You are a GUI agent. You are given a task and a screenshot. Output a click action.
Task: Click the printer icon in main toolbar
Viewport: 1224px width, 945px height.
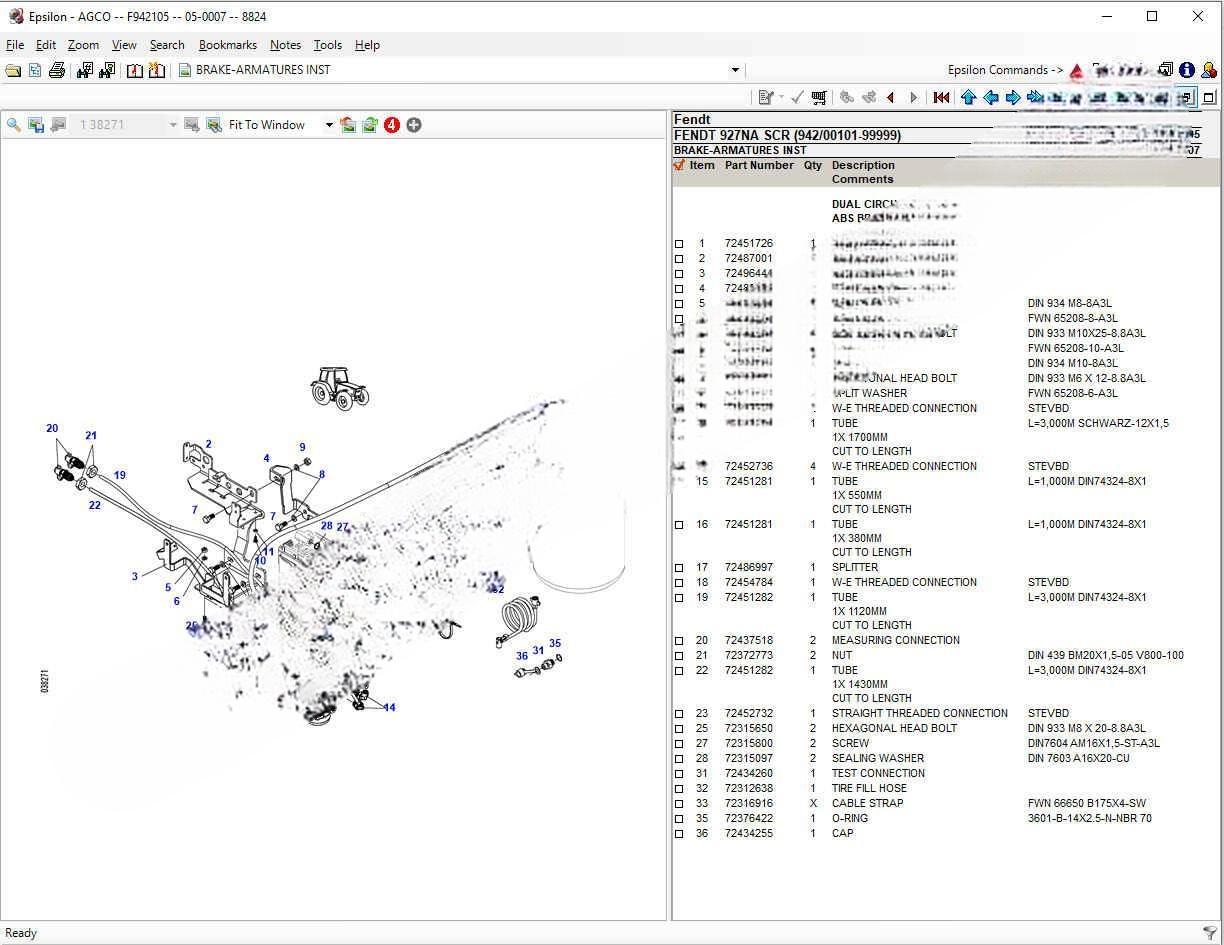click(x=57, y=70)
